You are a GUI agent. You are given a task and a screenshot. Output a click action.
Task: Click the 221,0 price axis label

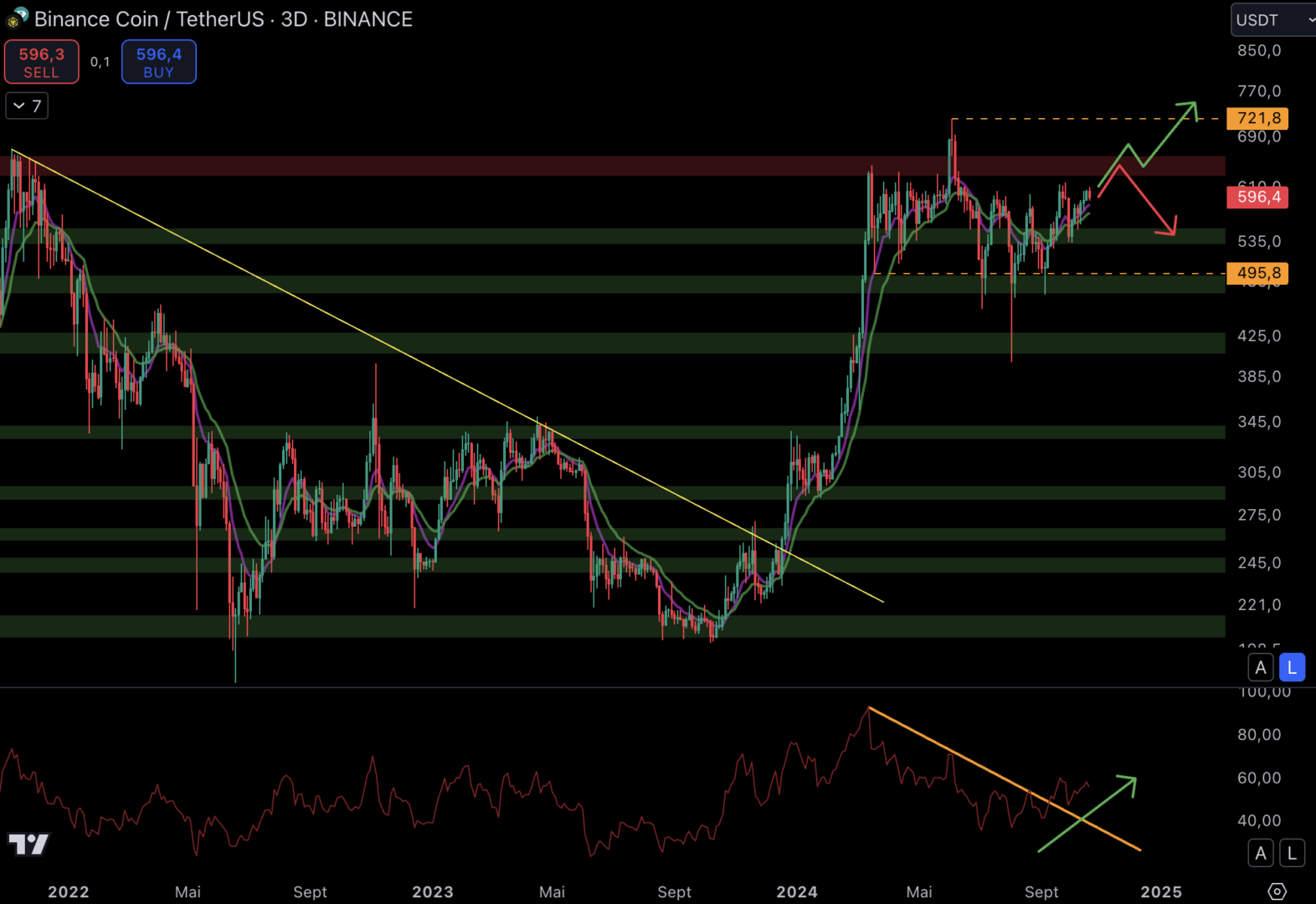tap(1259, 604)
